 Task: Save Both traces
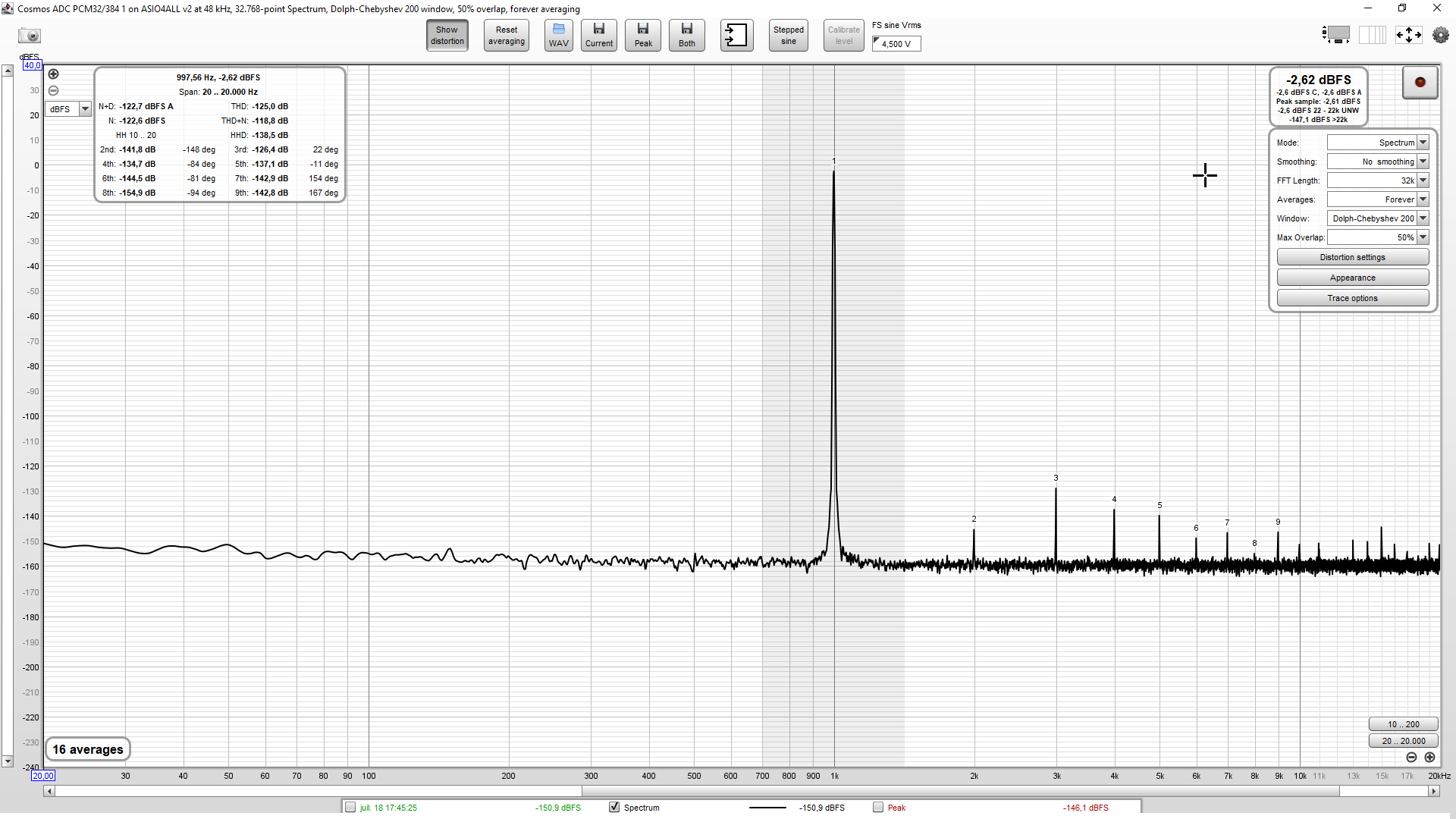[x=686, y=35]
